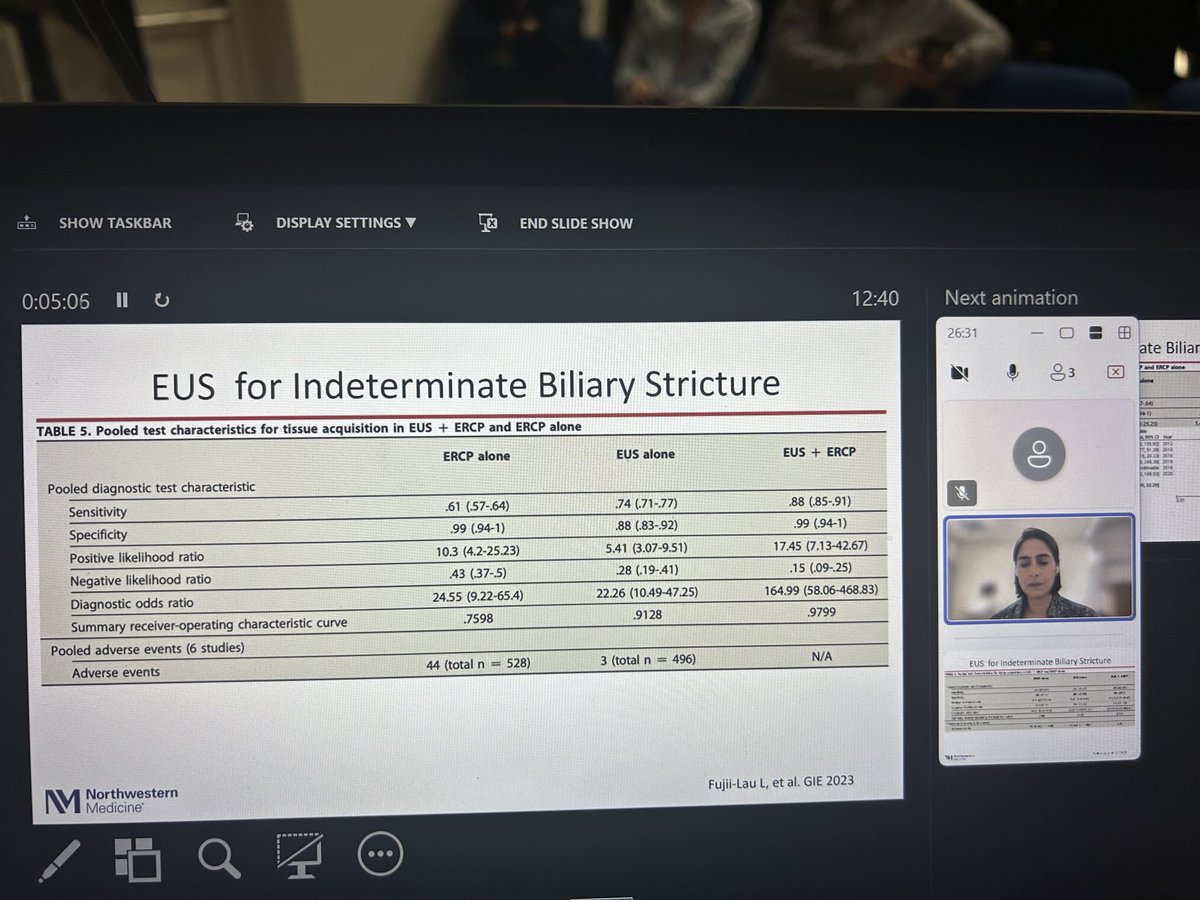Click the next slide preview
This screenshot has width=1200, height=900.
pyautogui.click(x=1169, y=430)
